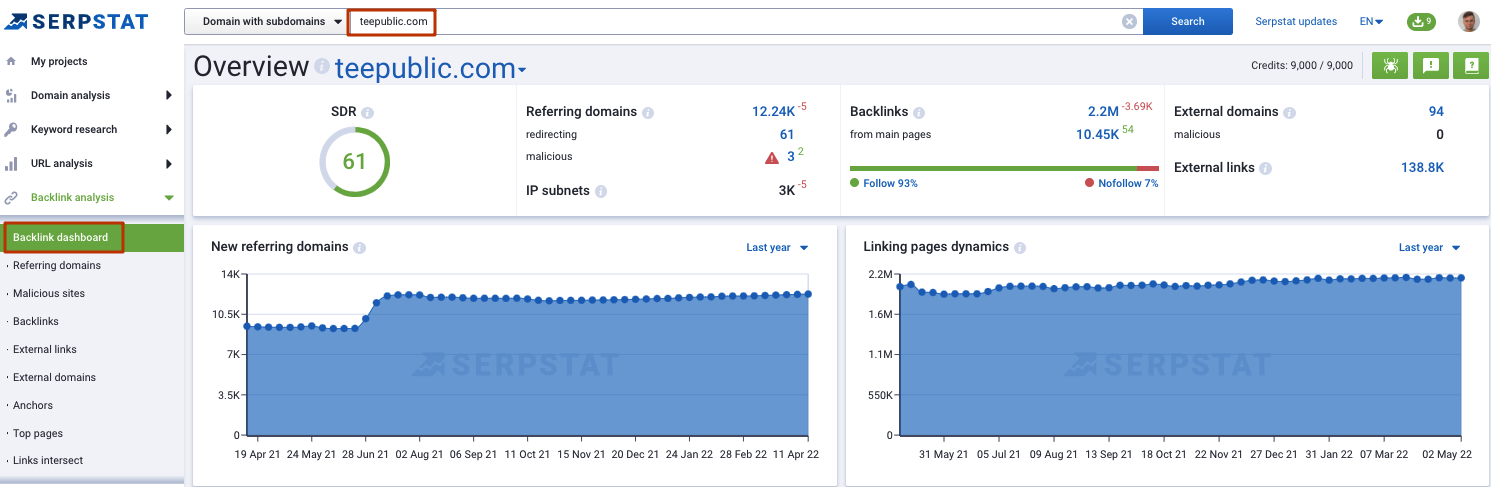1491x487 pixels.
Task: Open the teepublic.com domain dropdown in heading
Action: point(430,68)
